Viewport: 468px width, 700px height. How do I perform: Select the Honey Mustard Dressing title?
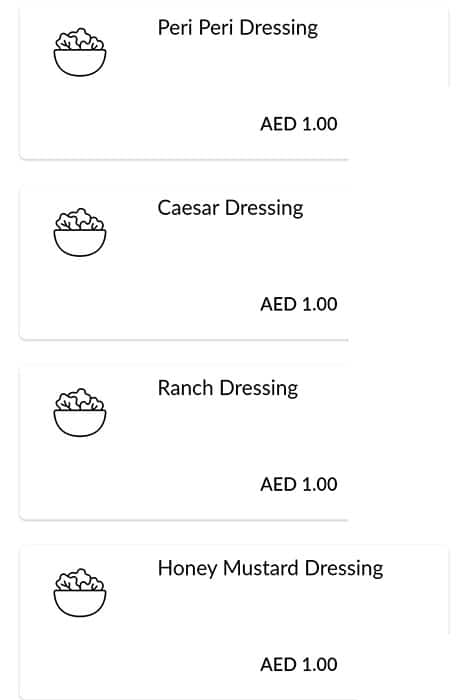click(x=270, y=568)
